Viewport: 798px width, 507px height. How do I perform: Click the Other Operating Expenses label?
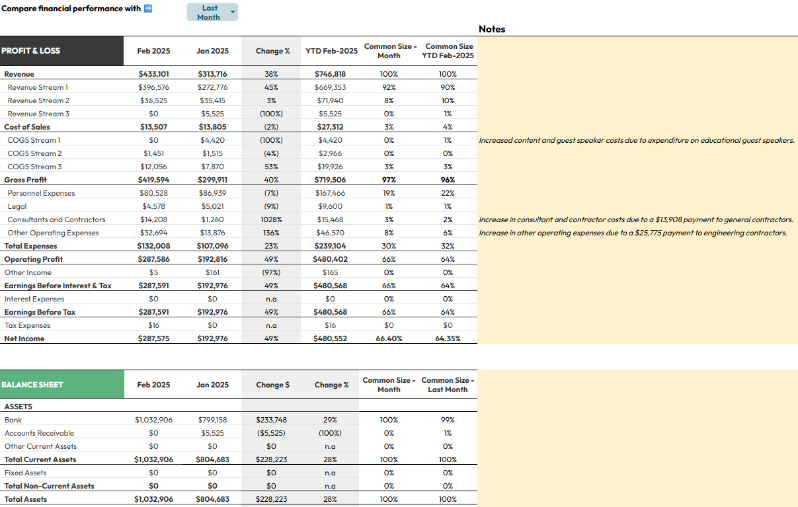[x=53, y=233]
